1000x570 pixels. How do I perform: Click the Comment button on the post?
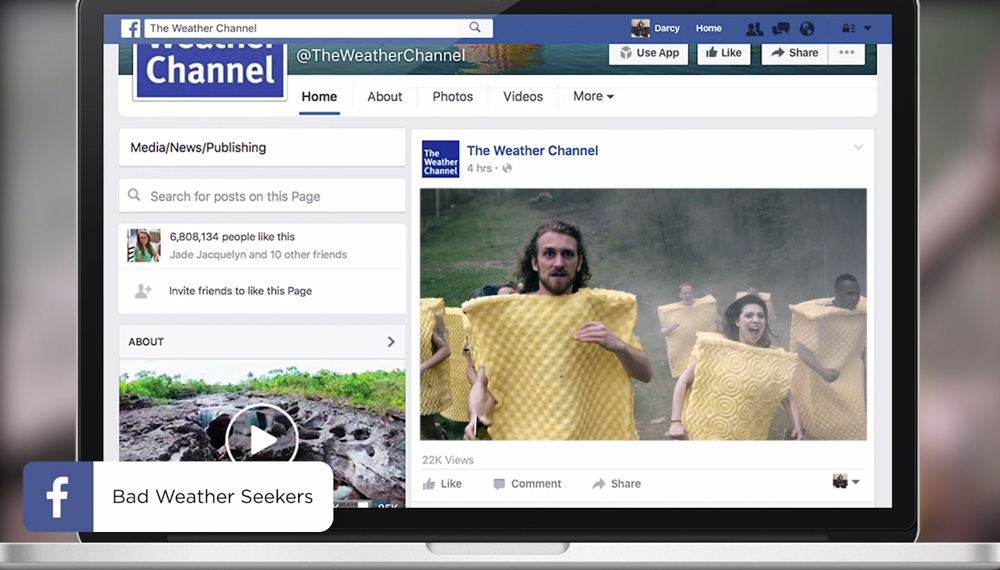pos(527,484)
